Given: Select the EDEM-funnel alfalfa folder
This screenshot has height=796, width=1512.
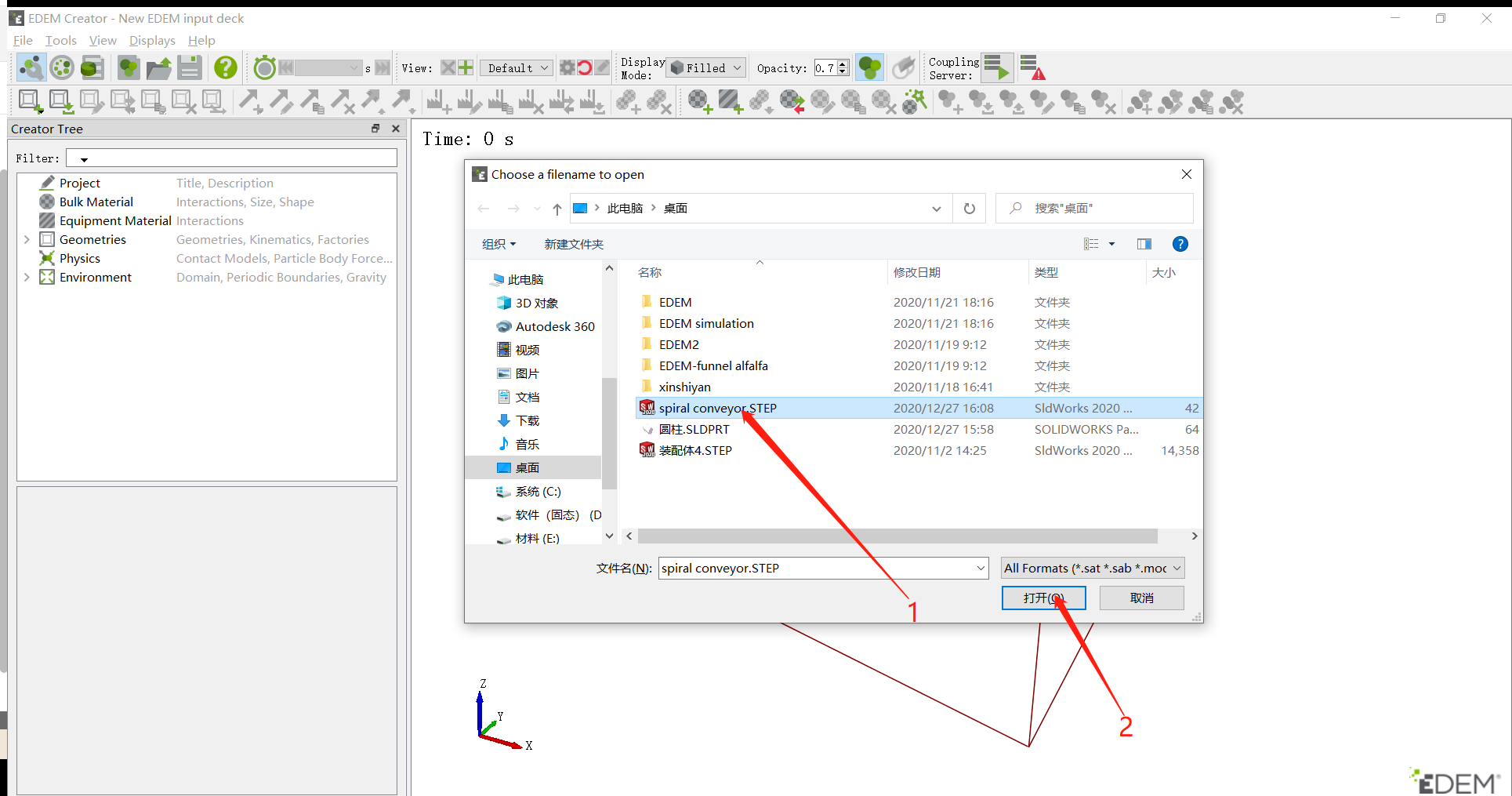Looking at the screenshot, I should tap(713, 365).
